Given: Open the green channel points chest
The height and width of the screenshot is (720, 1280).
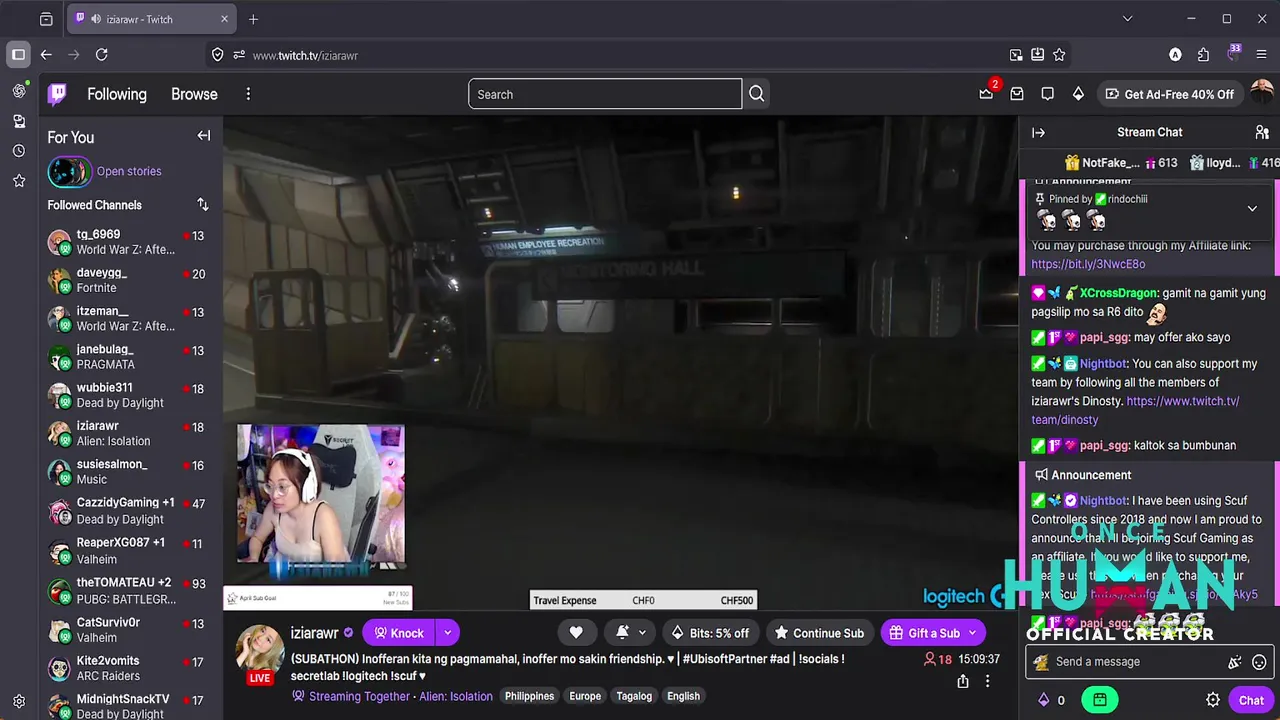Looking at the screenshot, I should coord(1099,700).
